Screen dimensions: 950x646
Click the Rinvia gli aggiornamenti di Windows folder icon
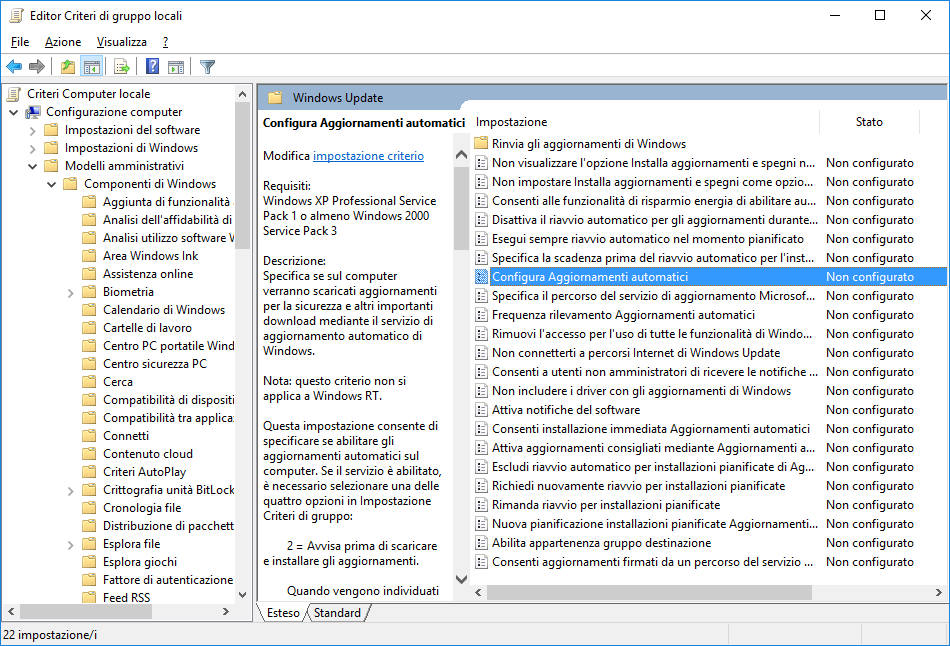click(481, 144)
